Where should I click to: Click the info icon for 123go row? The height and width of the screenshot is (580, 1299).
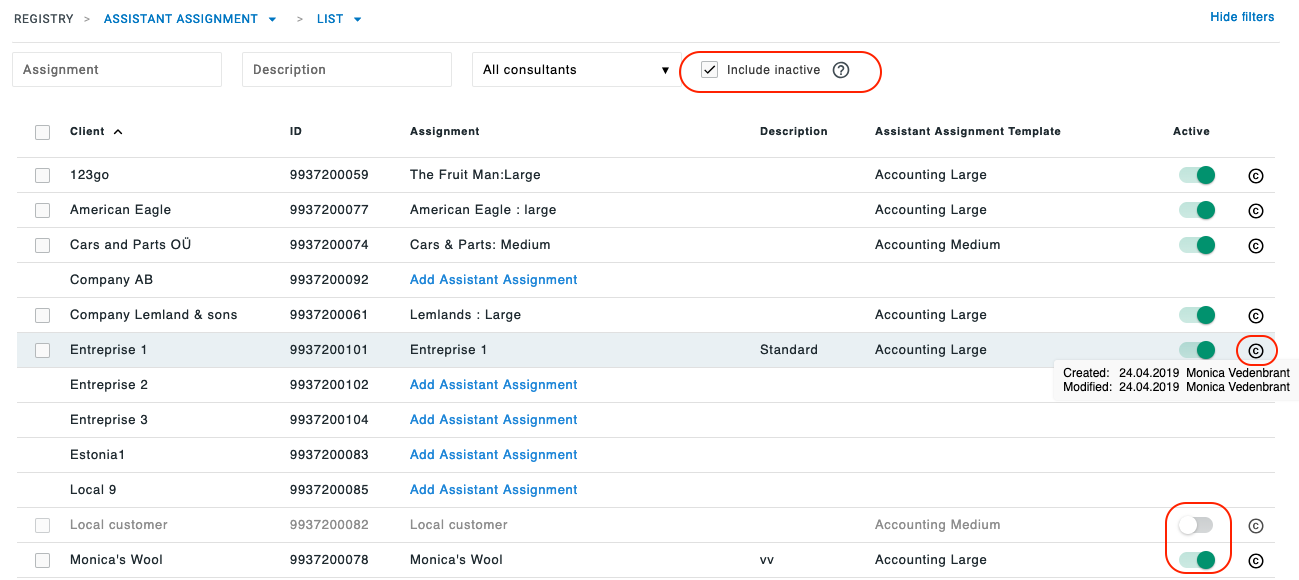click(x=1256, y=176)
